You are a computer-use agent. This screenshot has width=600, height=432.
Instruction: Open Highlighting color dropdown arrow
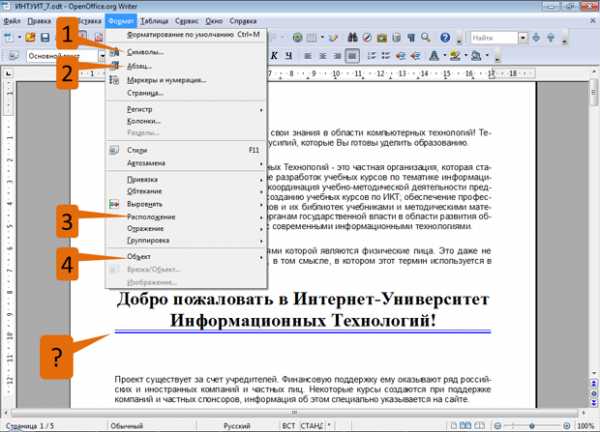click(x=466, y=56)
